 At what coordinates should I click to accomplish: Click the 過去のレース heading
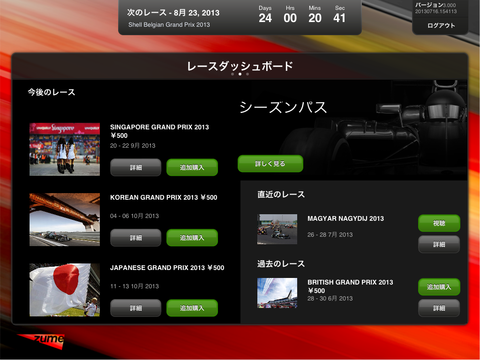click(x=281, y=264)
